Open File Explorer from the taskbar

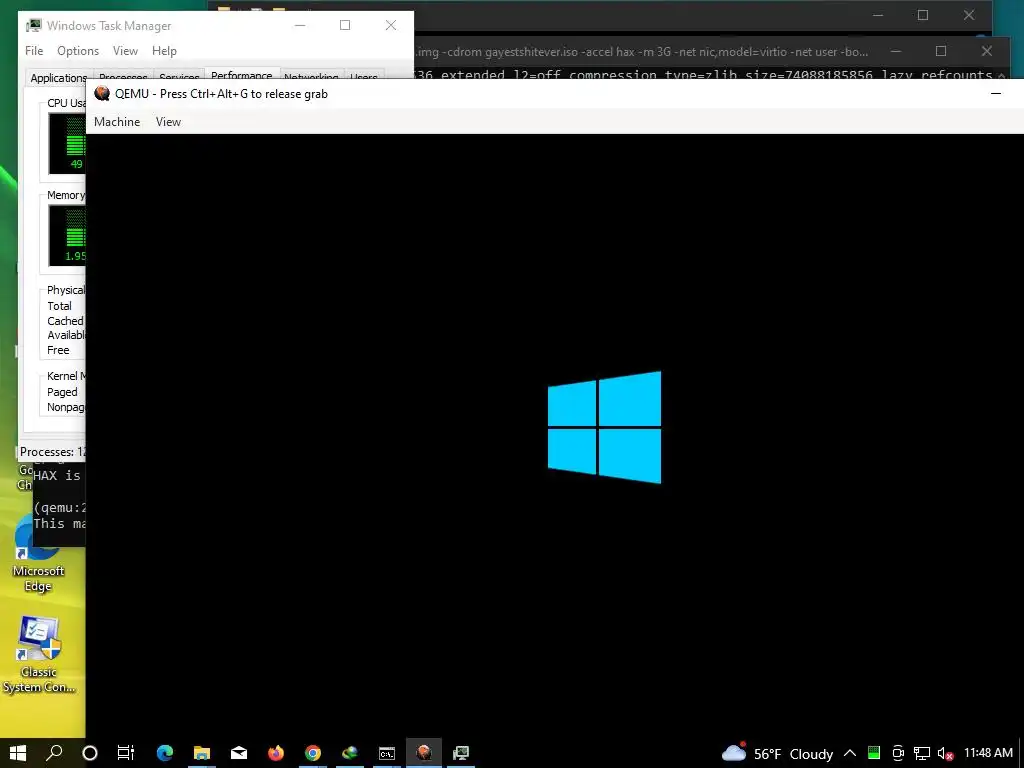pos(202,753)
